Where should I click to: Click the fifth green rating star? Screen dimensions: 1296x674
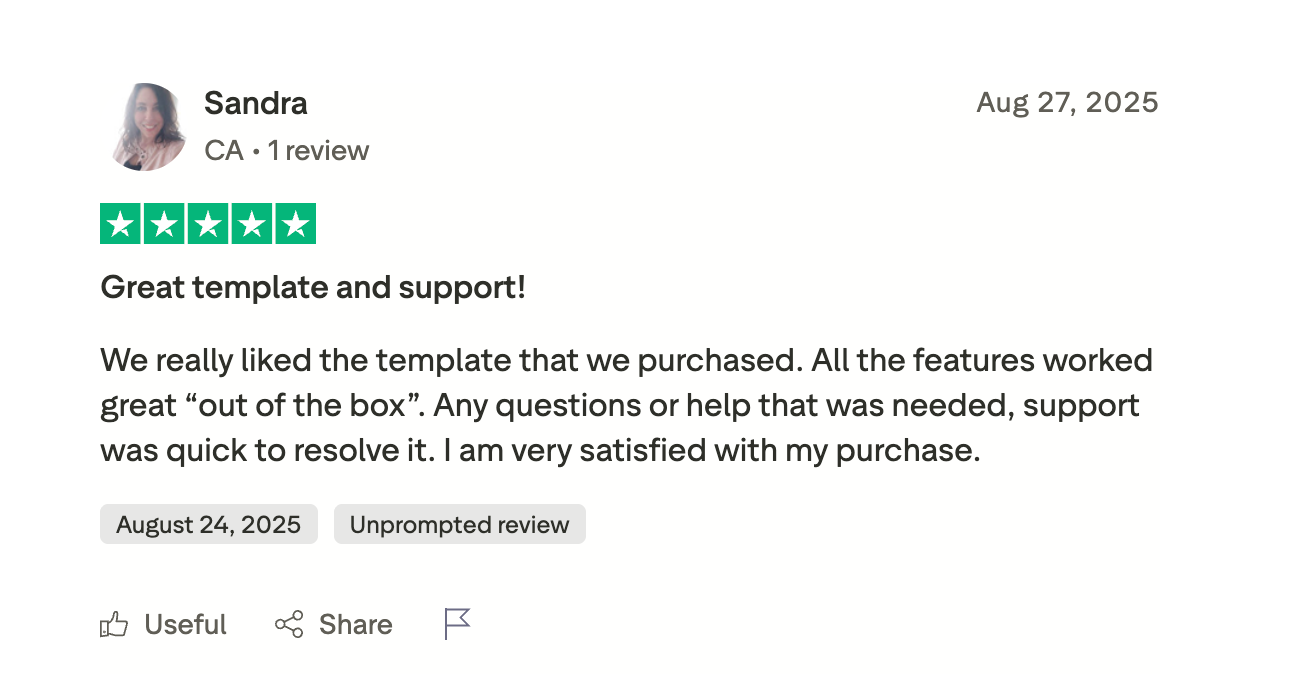pos(295,224)
